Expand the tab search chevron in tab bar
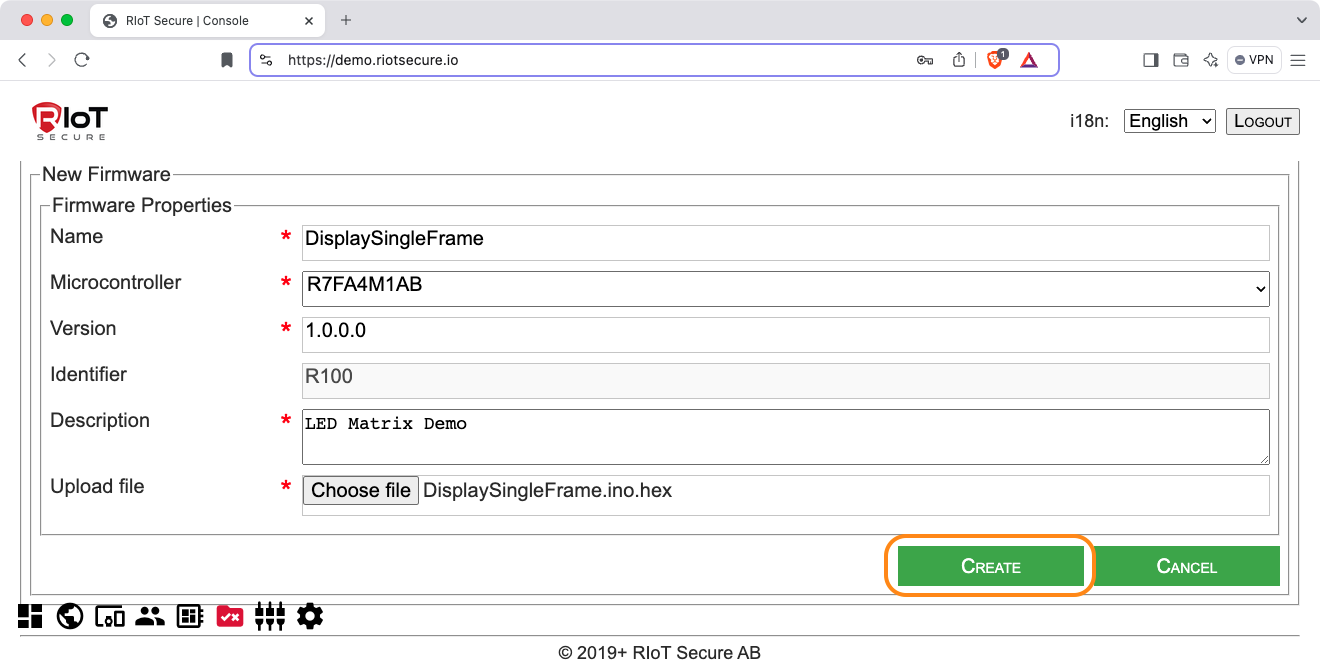Screen dimensions: 1320x664 [x=1301, y=20]
